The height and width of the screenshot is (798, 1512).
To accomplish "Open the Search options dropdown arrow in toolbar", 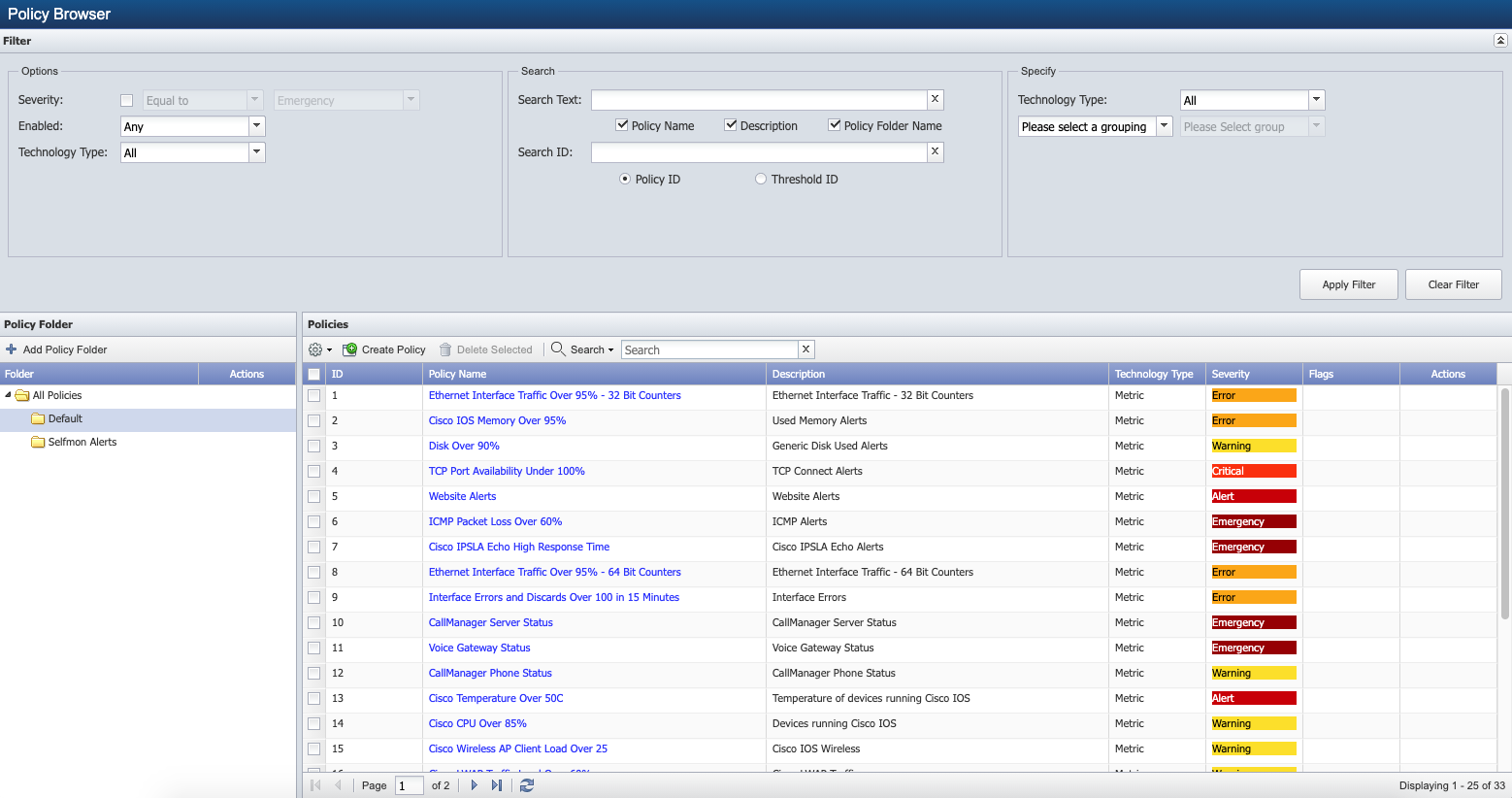I will (611, 350).
